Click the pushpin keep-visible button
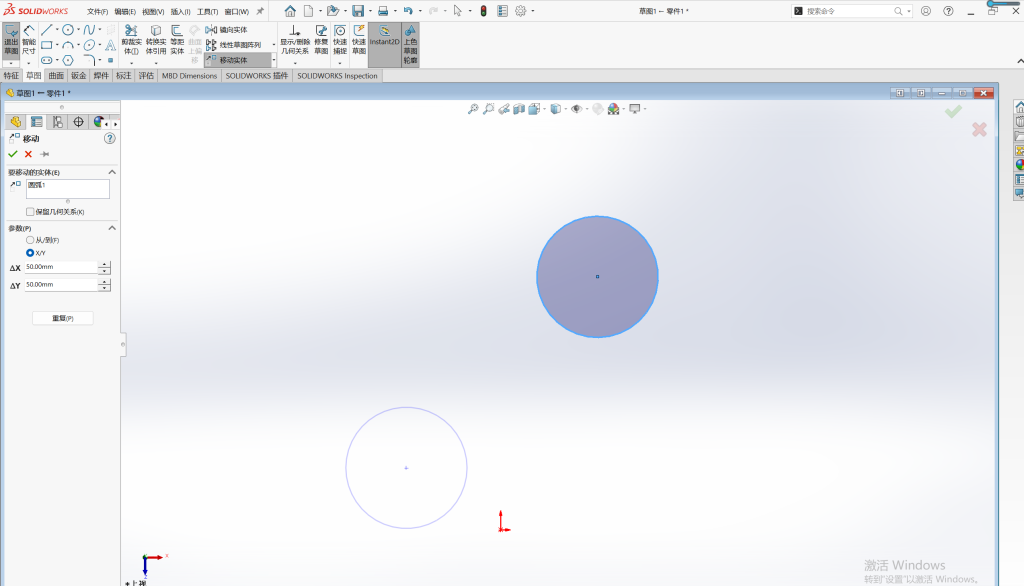 44,154
